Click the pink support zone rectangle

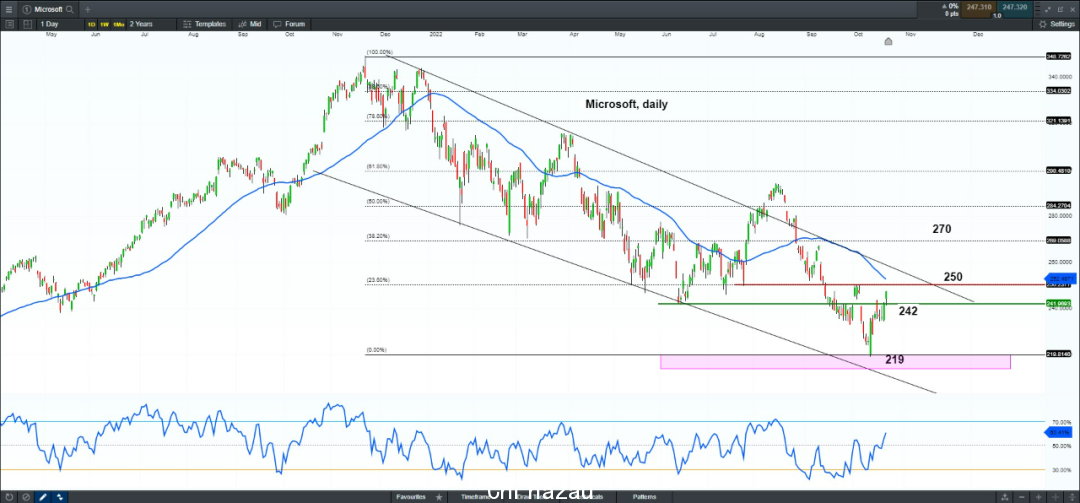pyautogui.click(x=835, y=362)
